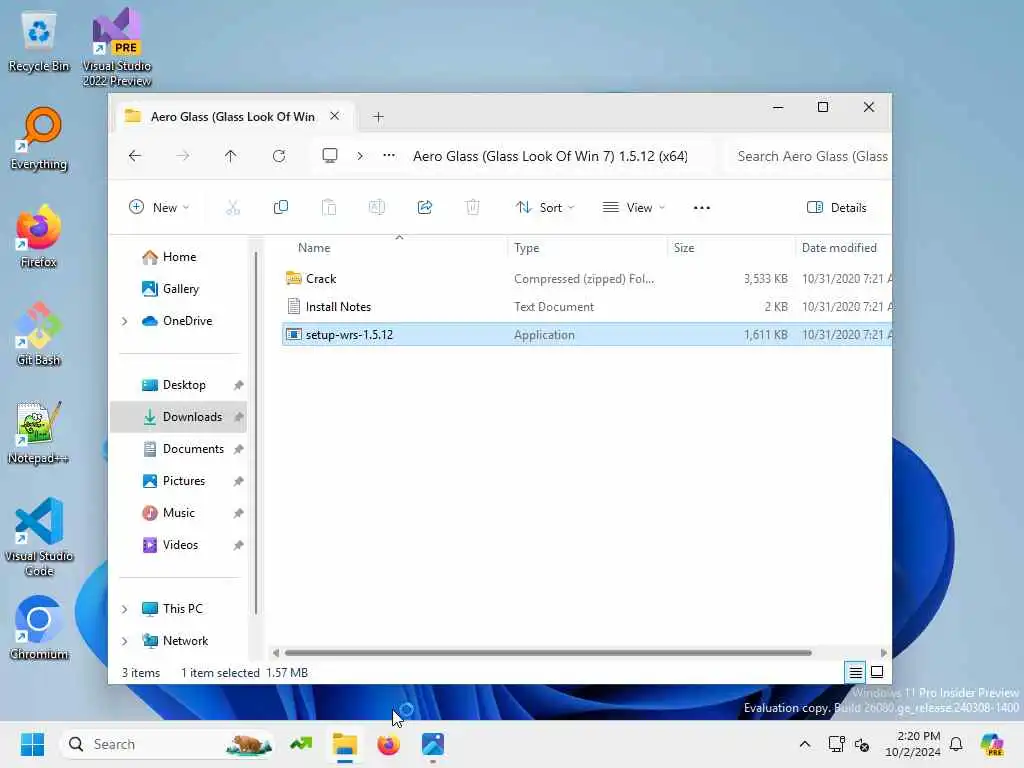Select Visual Studio 2022 Preview desktop icon
This screenshot has width=1024, height=768.
coord(117,48)
